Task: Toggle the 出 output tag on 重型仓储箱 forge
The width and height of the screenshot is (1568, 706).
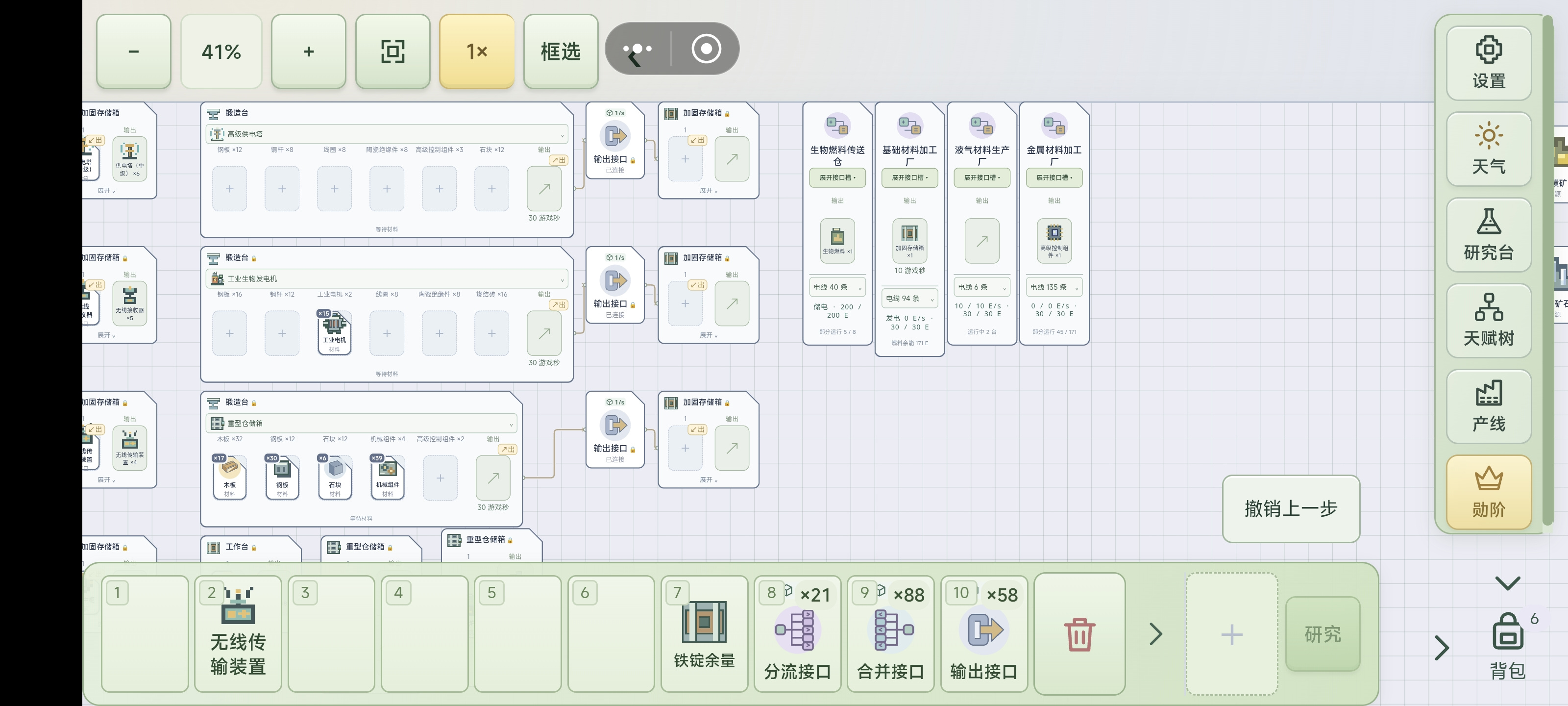Action: click(x=507, y=450)
